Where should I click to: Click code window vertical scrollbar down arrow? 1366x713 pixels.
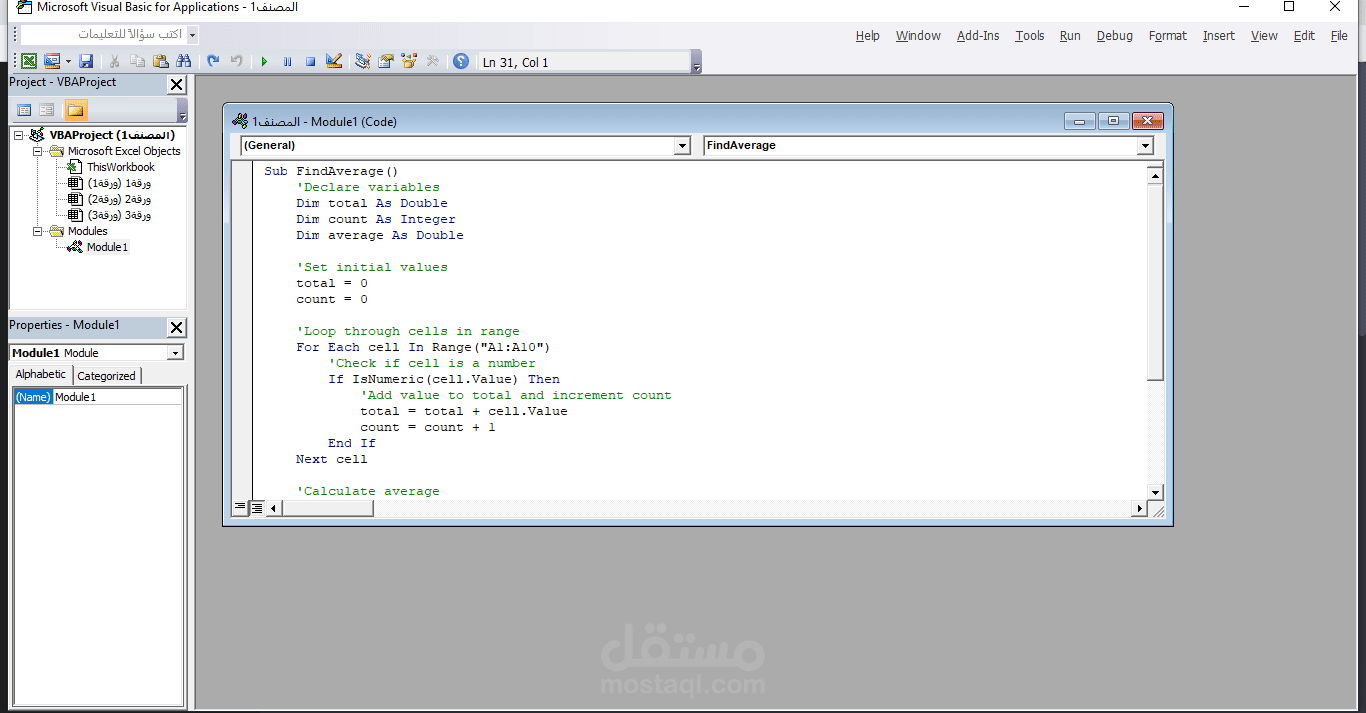point(1155,492)
